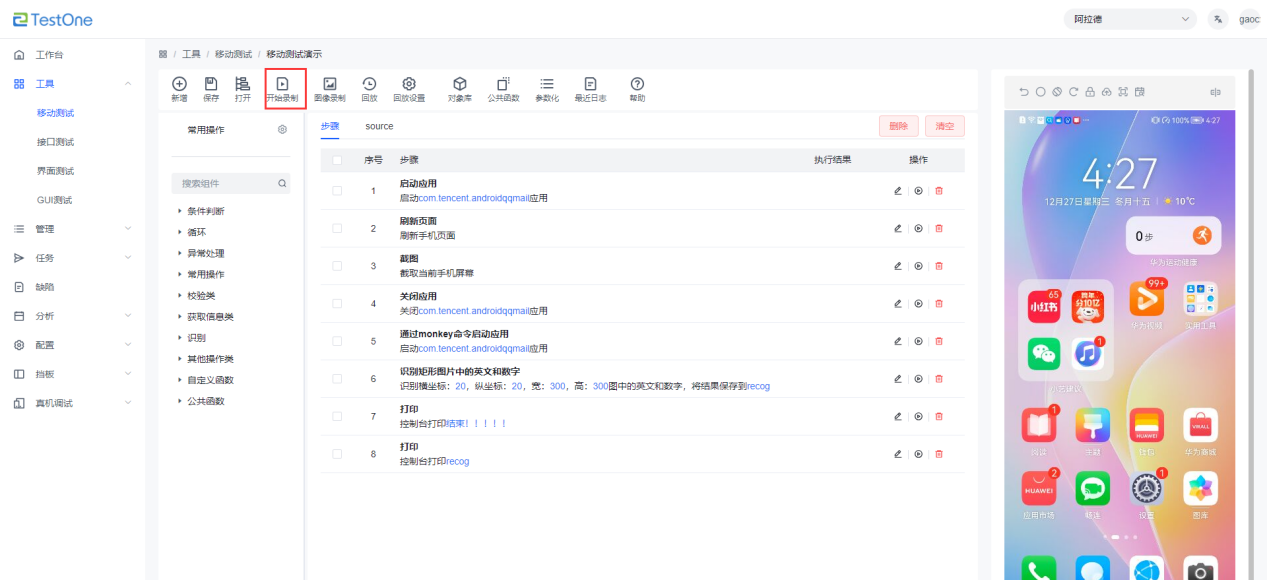Toggle the select-all checkbox in table header
Screen dimensions: 1267x580
pyautogui.click(x=337, y=160)
